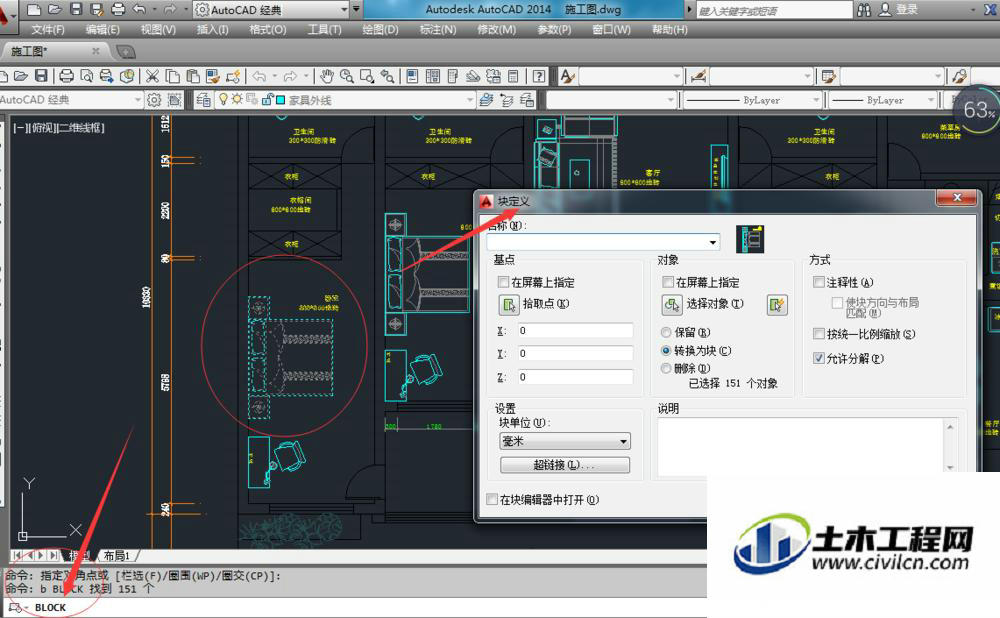The width and height of the screenshot is (1000, 618).
Task: Open the 绘图(D) menu
Action: point(380,29)
